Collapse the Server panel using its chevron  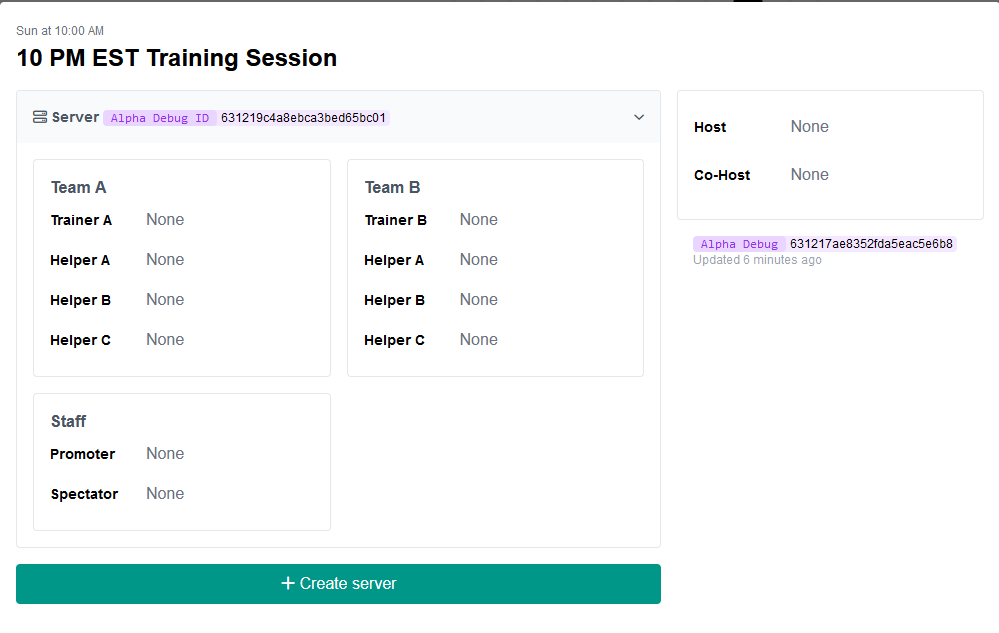click(x=639, y=117)
